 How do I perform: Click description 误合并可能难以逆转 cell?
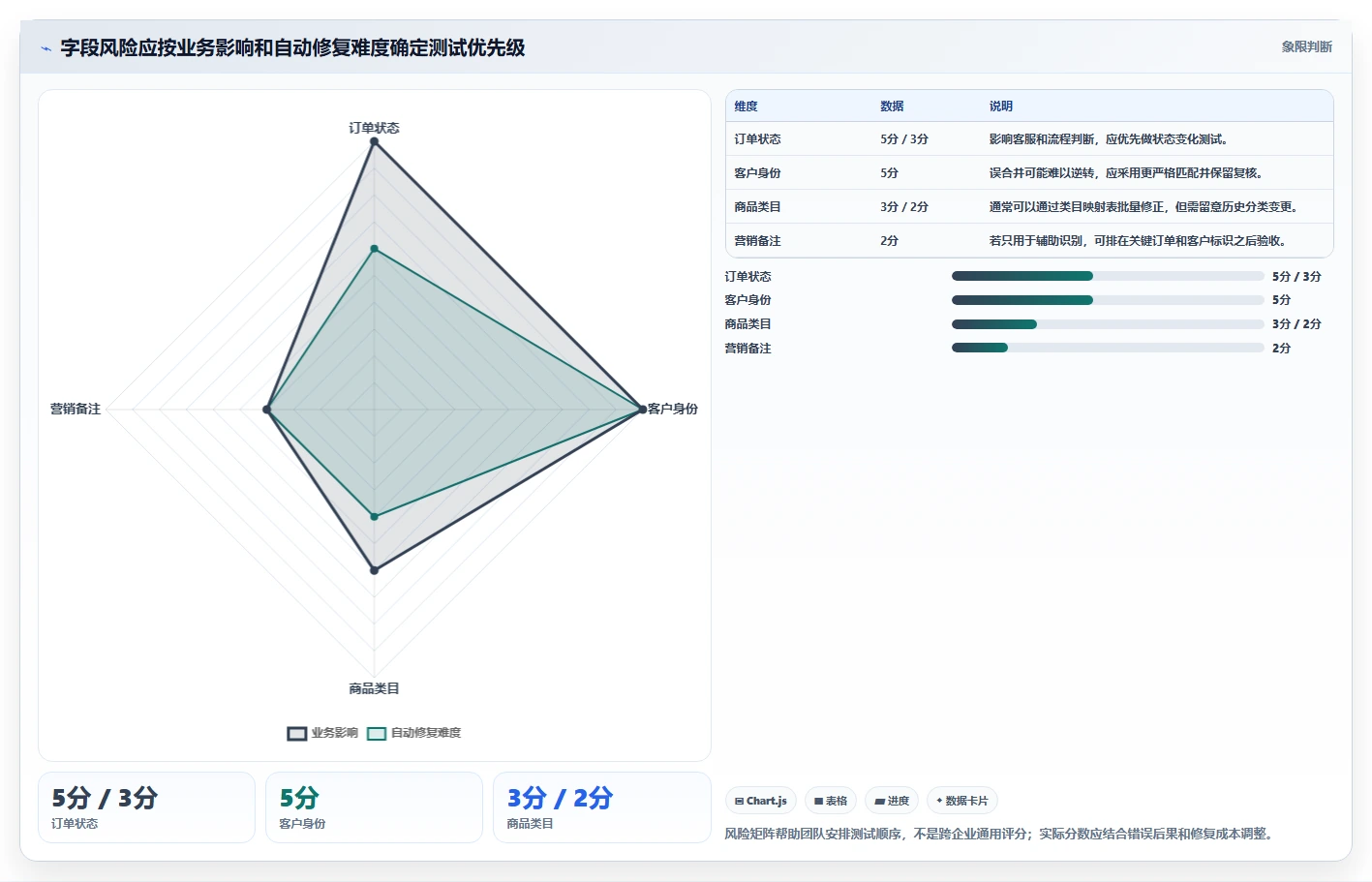tap(1128, 173)
